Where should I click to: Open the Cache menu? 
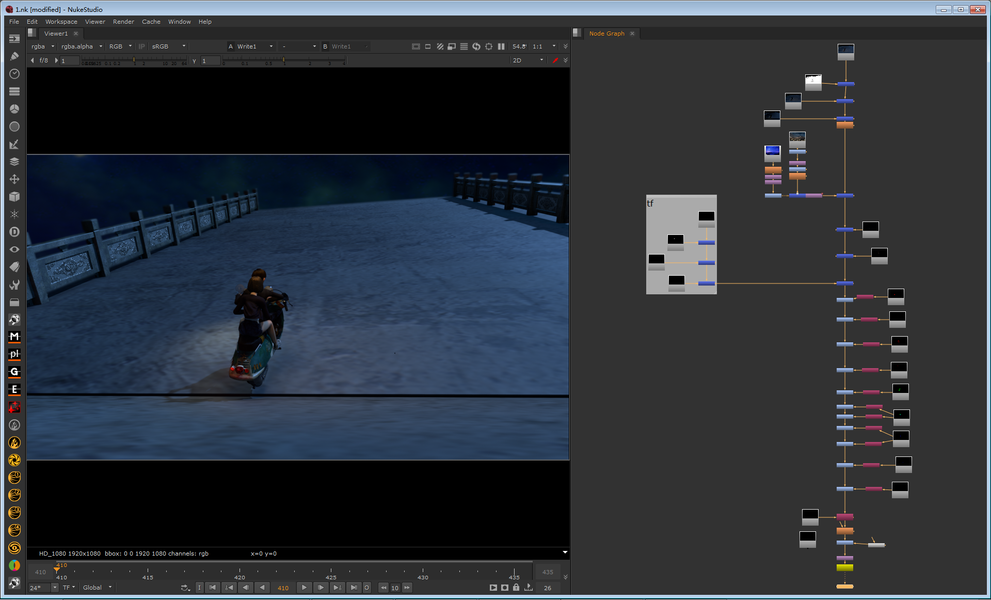[x=150, y=21]
